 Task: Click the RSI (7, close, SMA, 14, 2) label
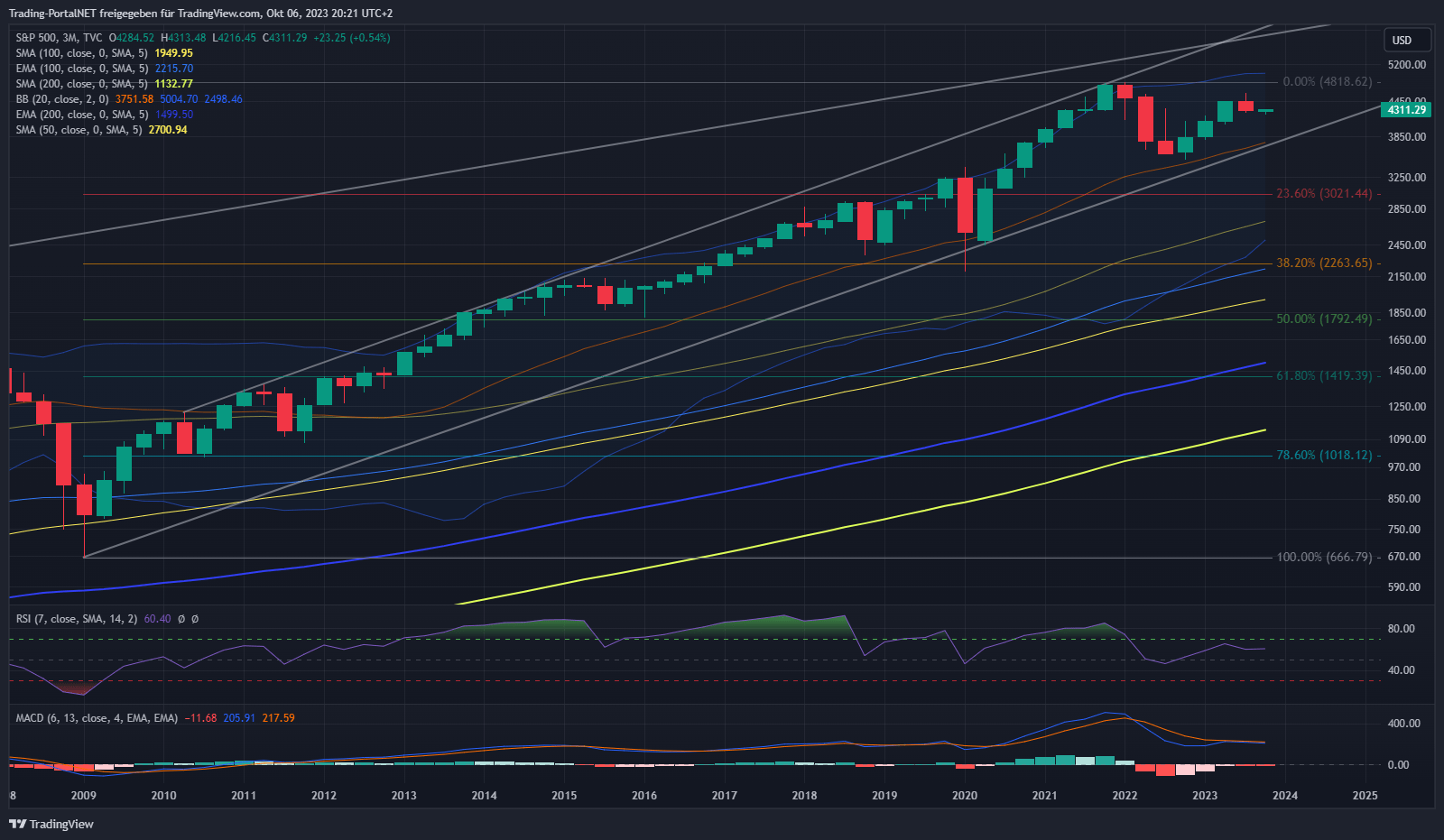[77, 619]
